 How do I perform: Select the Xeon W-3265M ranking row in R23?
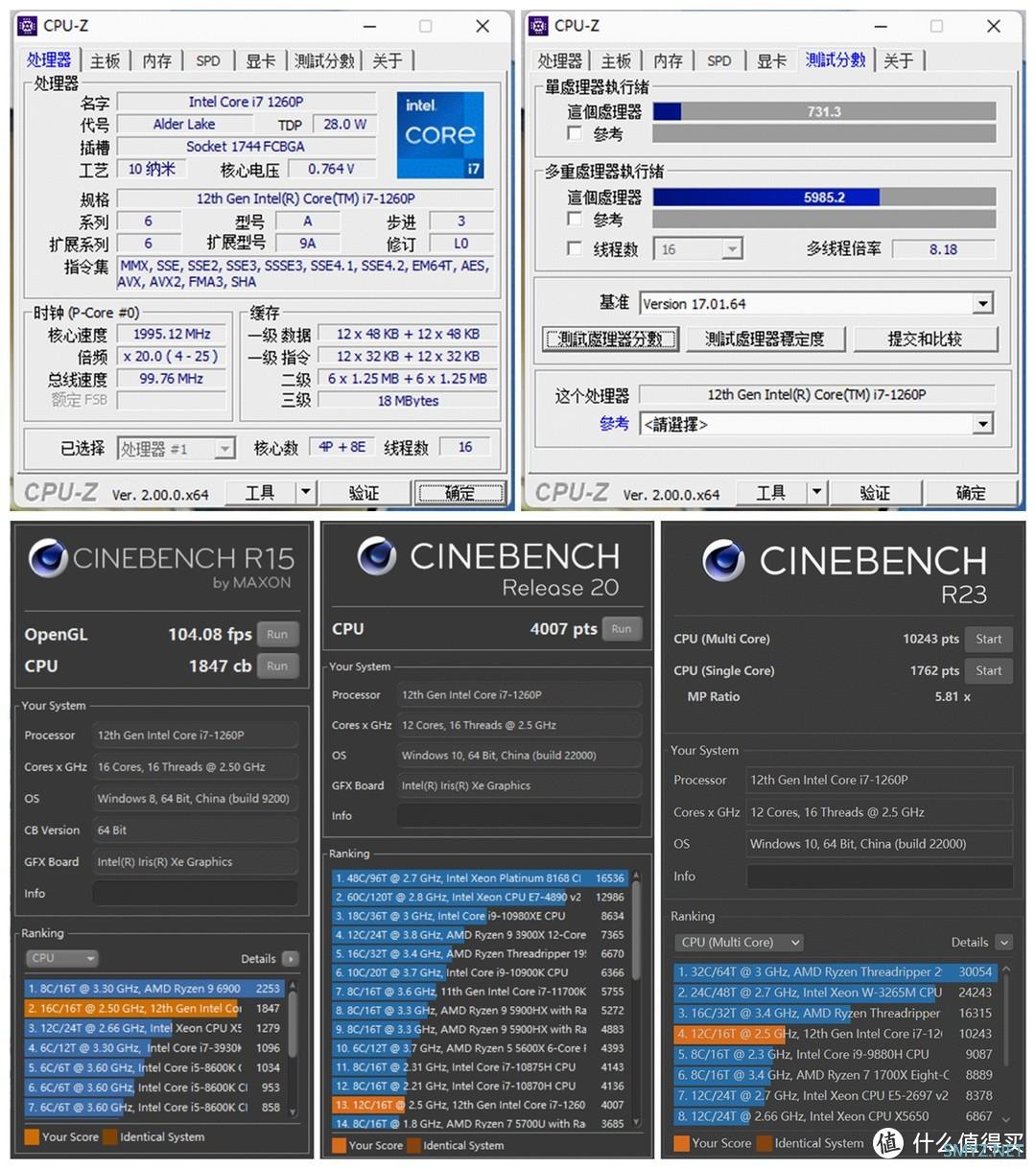pos(835,993)
